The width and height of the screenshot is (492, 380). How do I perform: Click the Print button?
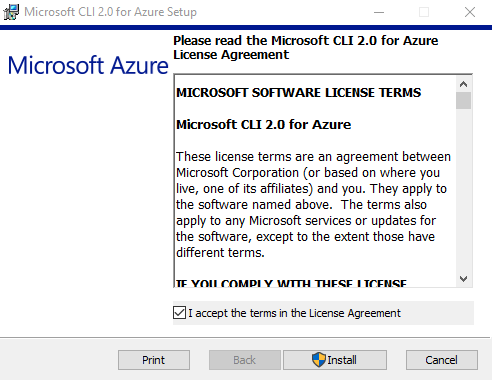(154, 360)
